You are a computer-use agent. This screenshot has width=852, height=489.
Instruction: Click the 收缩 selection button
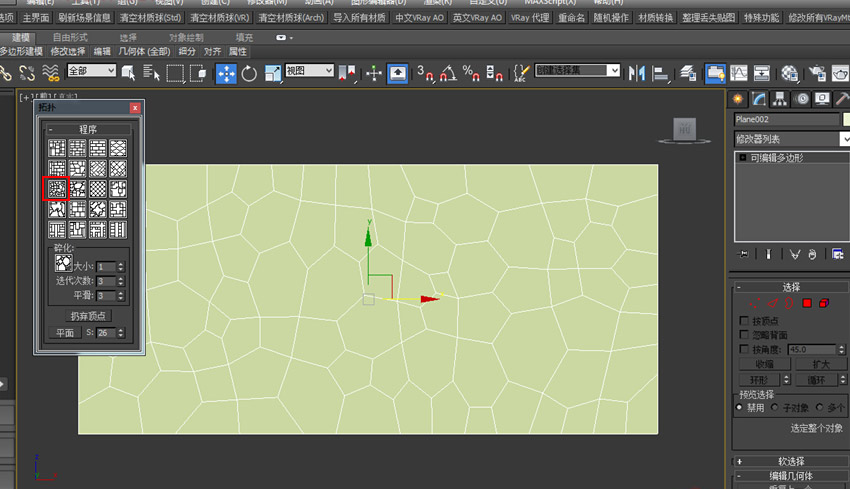click(765, 364)
